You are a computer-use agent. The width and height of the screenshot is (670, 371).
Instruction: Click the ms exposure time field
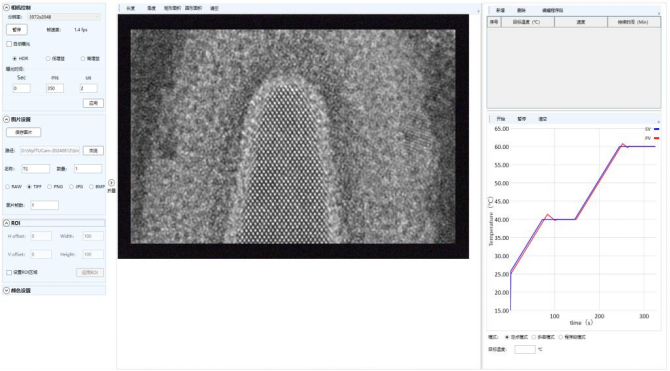[x=55, y=88]
